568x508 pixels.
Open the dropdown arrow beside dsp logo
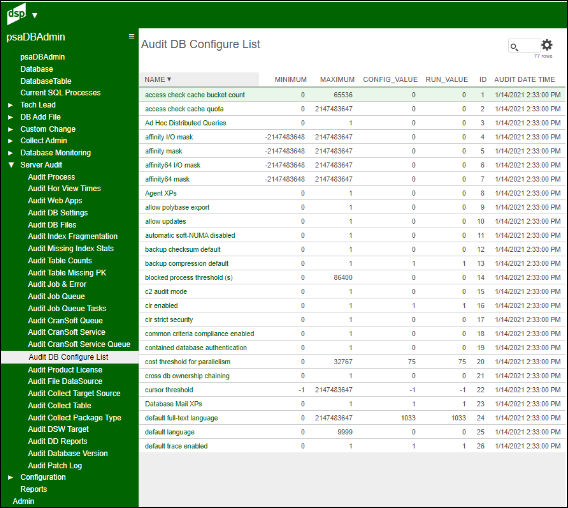35,15
